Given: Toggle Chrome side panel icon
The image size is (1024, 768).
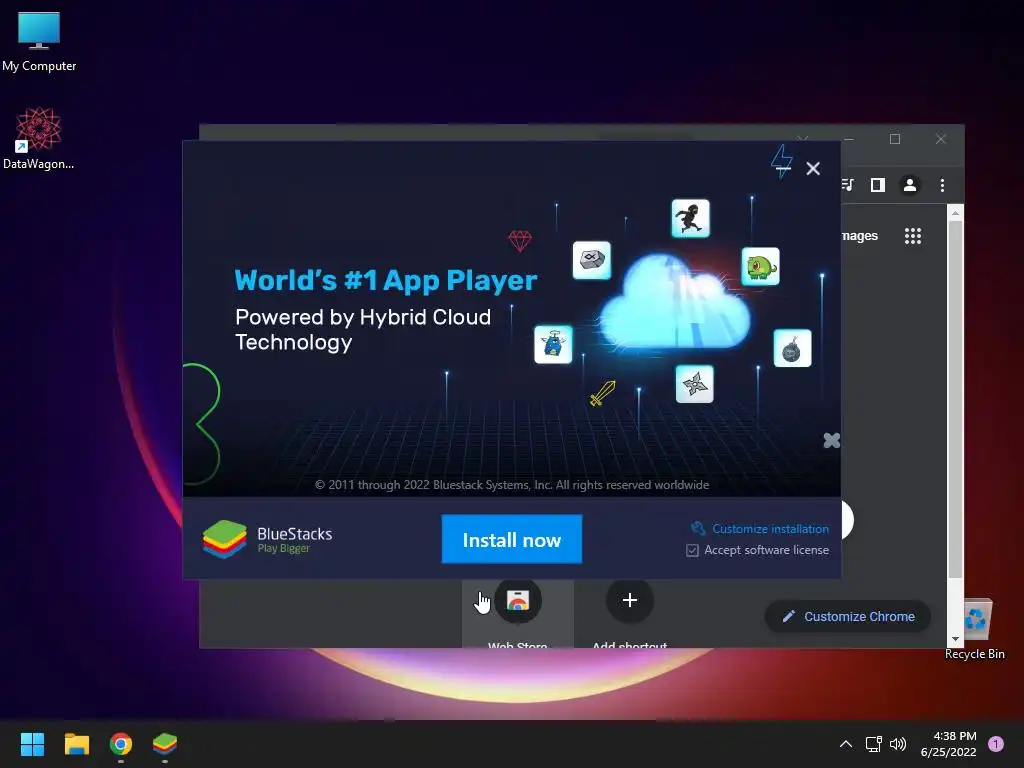Looking at the screenshot, I should pyautogui.click(x=878, y=185).
